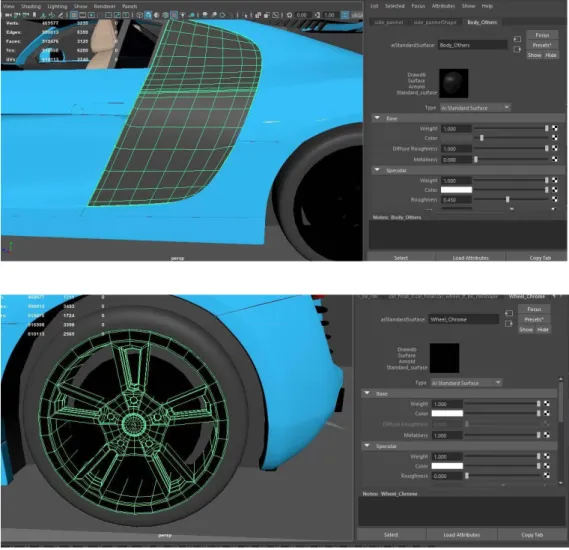Viewport: 569px width, 550px height.
Task: Click the aiStandardSurface name field Body_Others
Action: 472,45
